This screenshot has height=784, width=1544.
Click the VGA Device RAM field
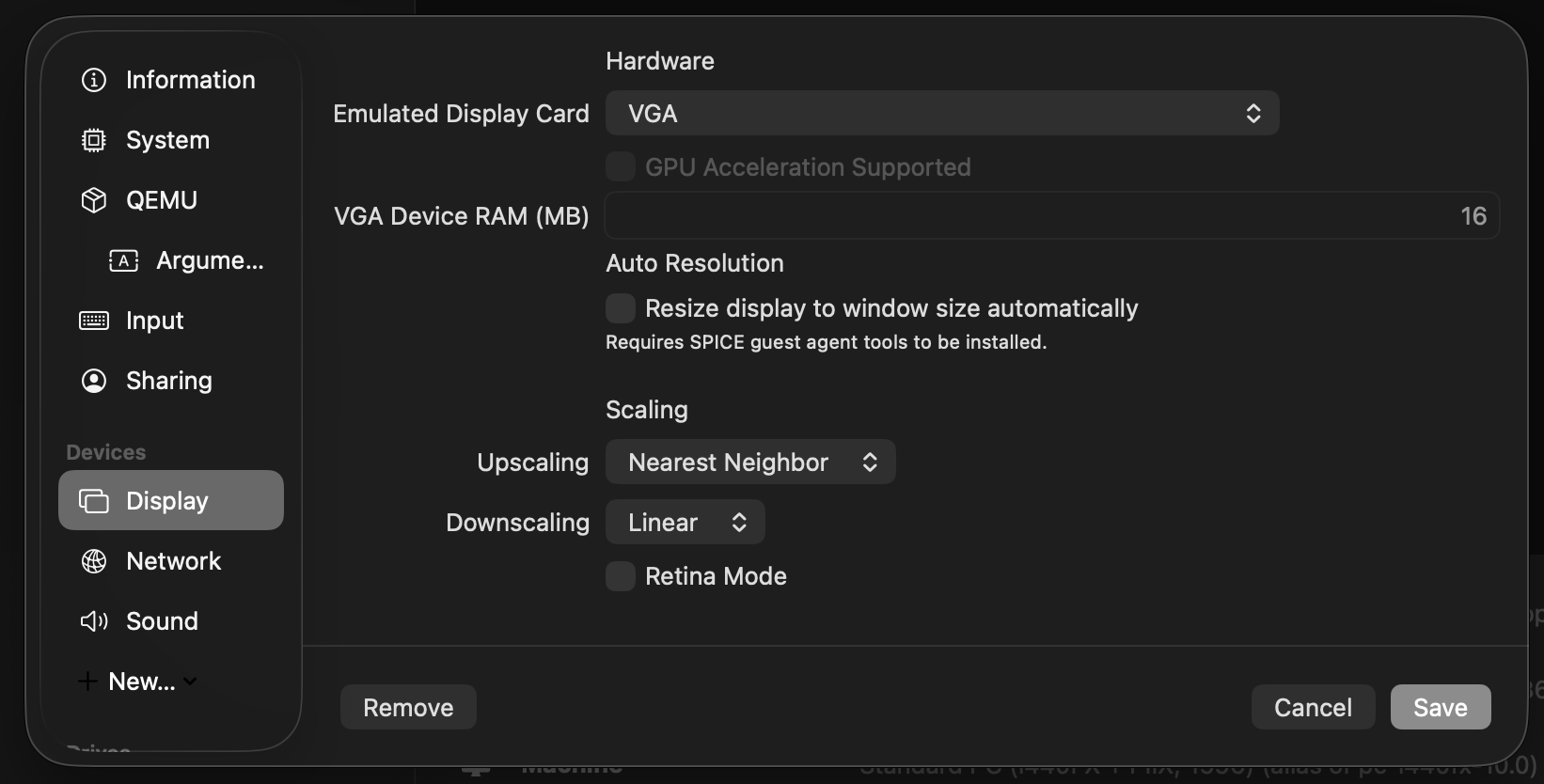[x=1051, y=215]
